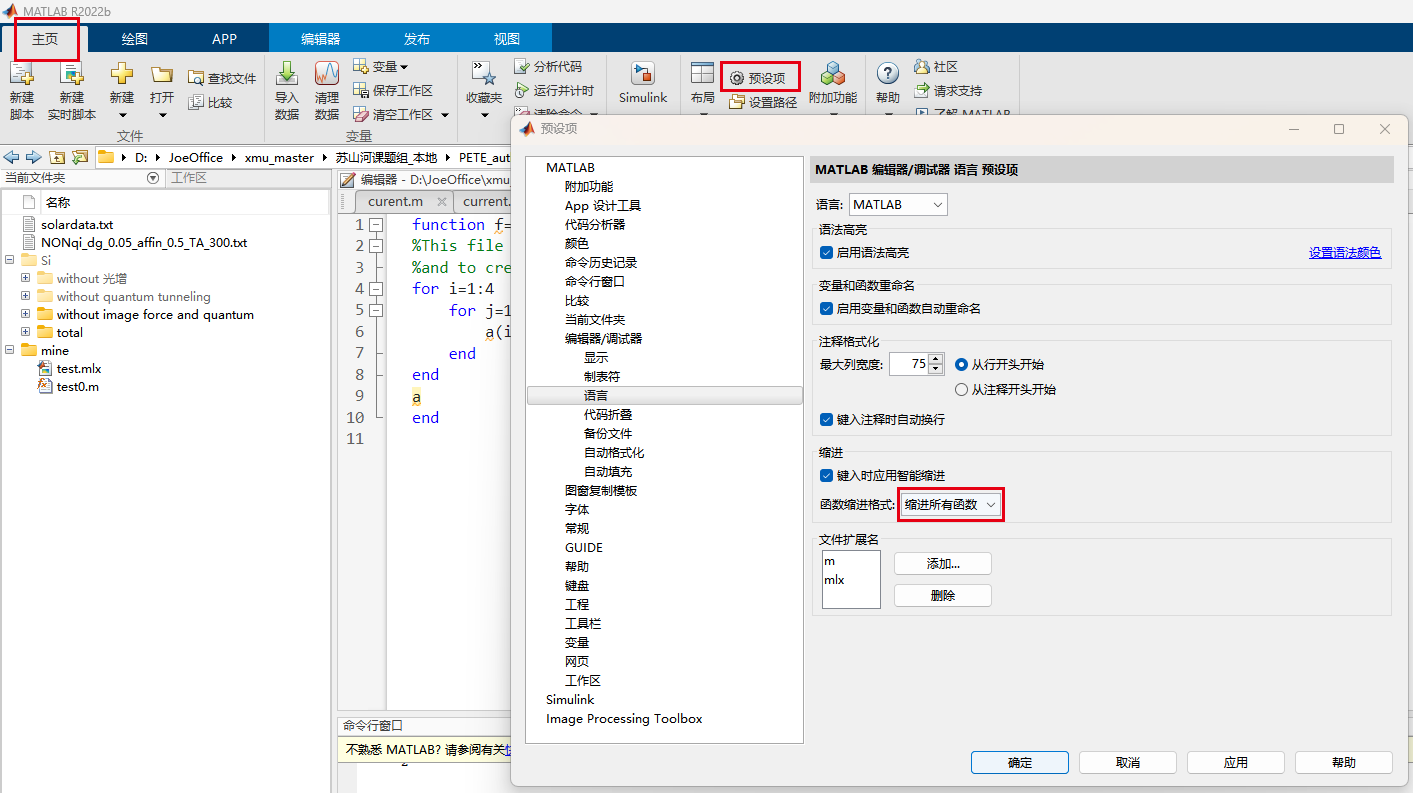Click the 删除 button
This screenshot has height=793, width=1413.
pyautogui.click(x=943, y=596)
